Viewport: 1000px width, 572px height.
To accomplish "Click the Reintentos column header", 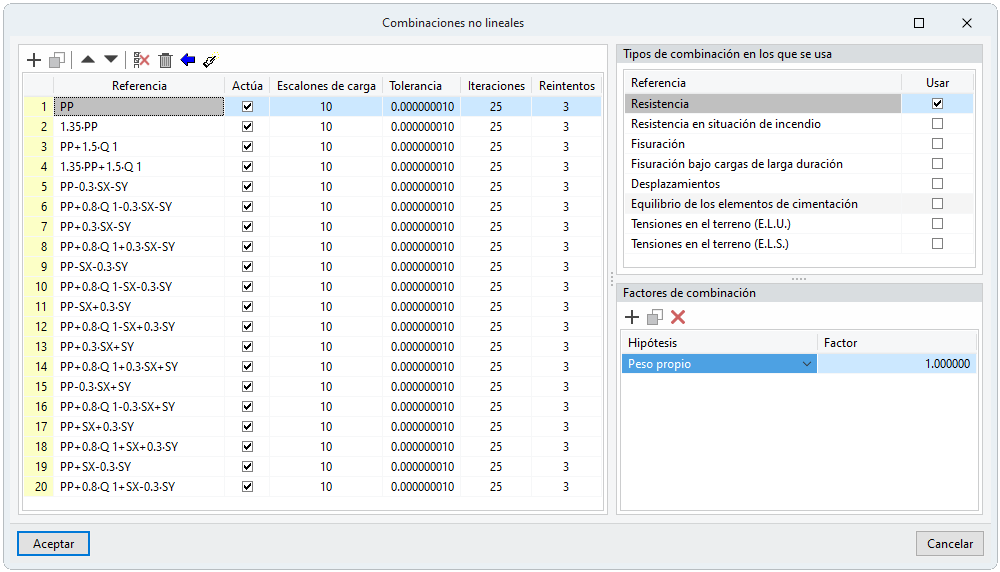I will click(566, 85).
